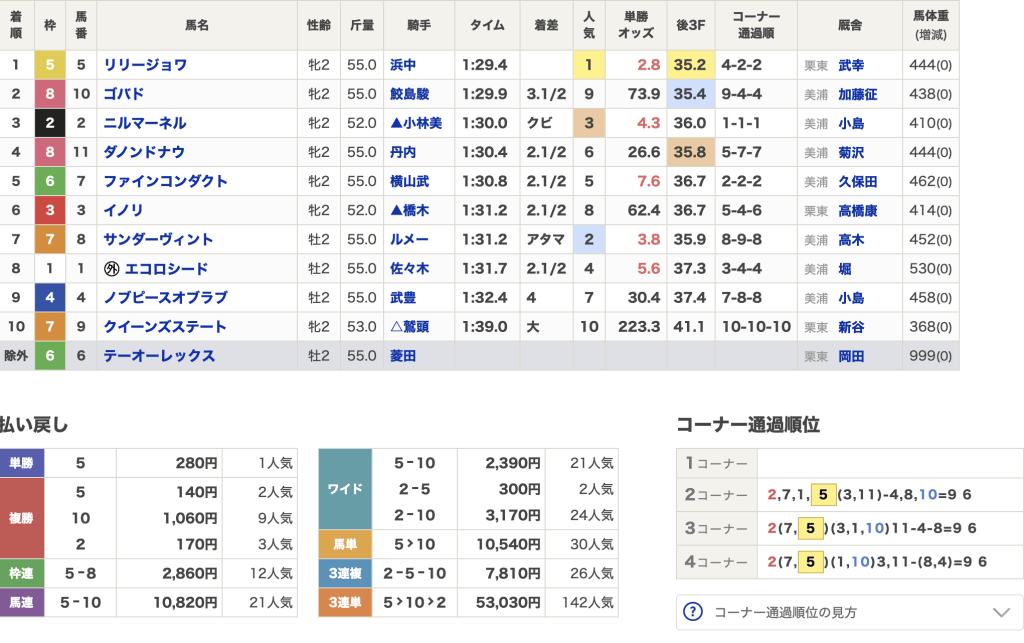Open trainer 高橋康 stable link

857,210
